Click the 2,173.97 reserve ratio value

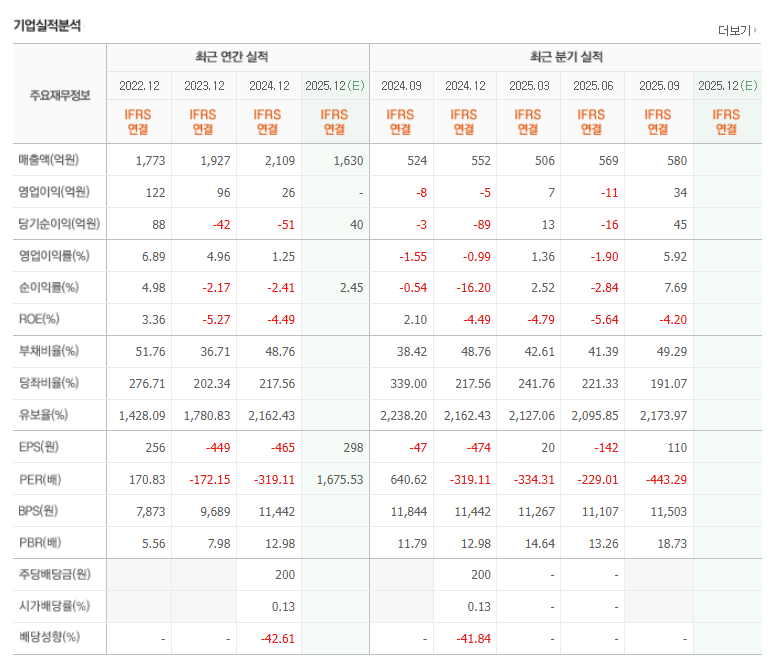point(663,416)
